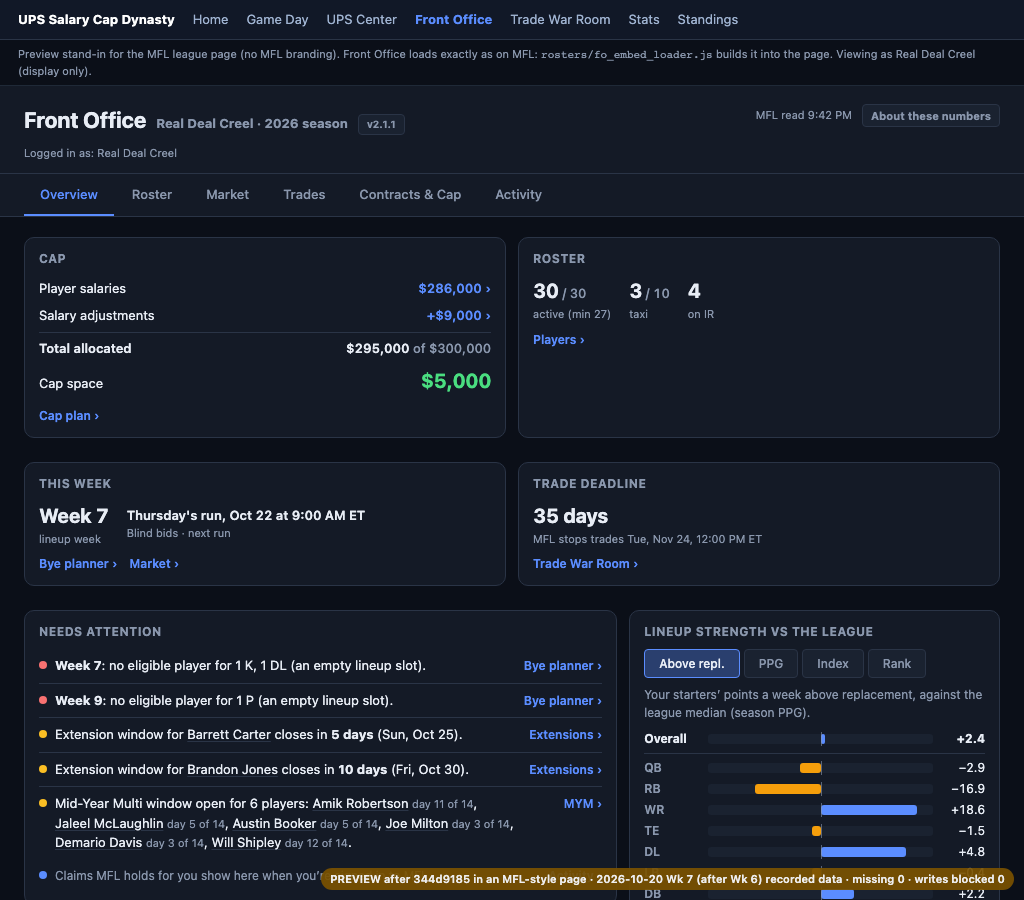Open Market link in This Week card
The image size is (1024, 900).
pos(153,564)
